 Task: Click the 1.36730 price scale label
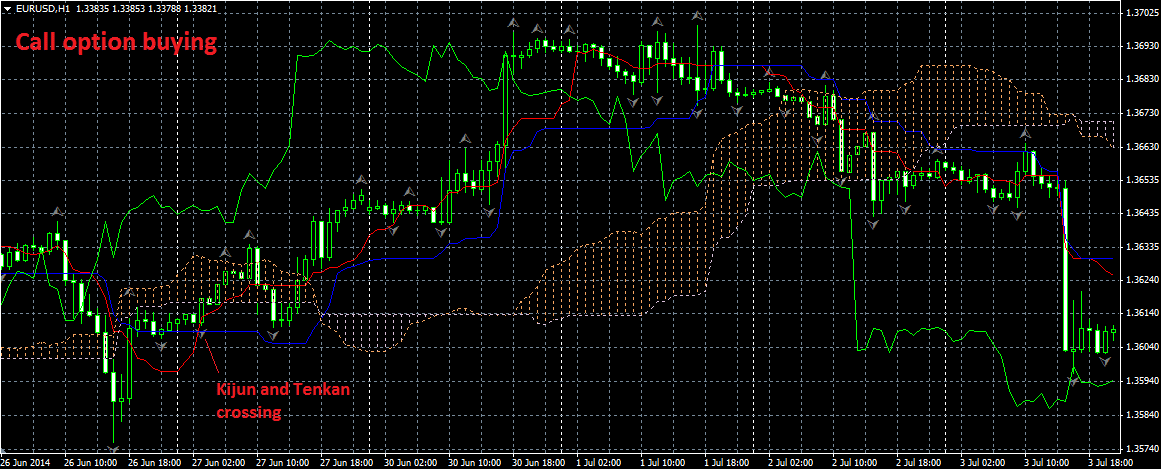(1141, 113)
